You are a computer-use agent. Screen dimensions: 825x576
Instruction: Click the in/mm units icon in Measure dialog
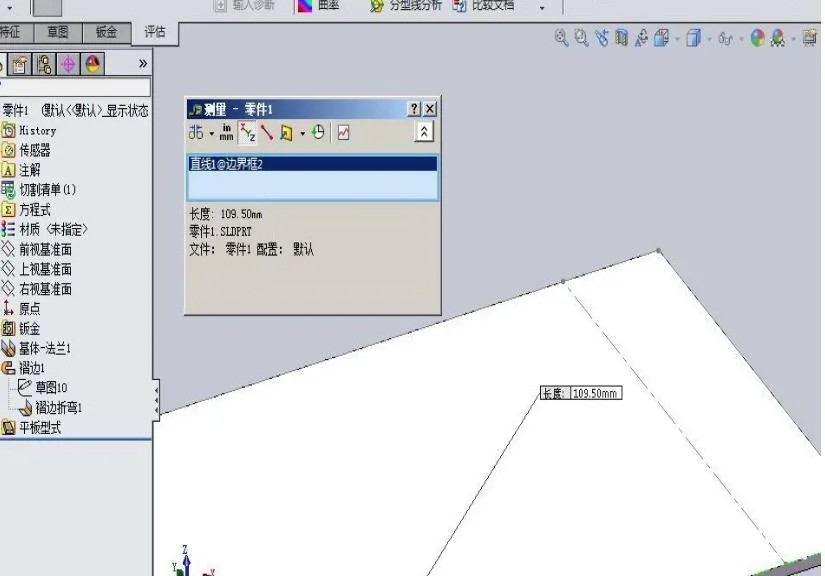[x=226, y=133]
